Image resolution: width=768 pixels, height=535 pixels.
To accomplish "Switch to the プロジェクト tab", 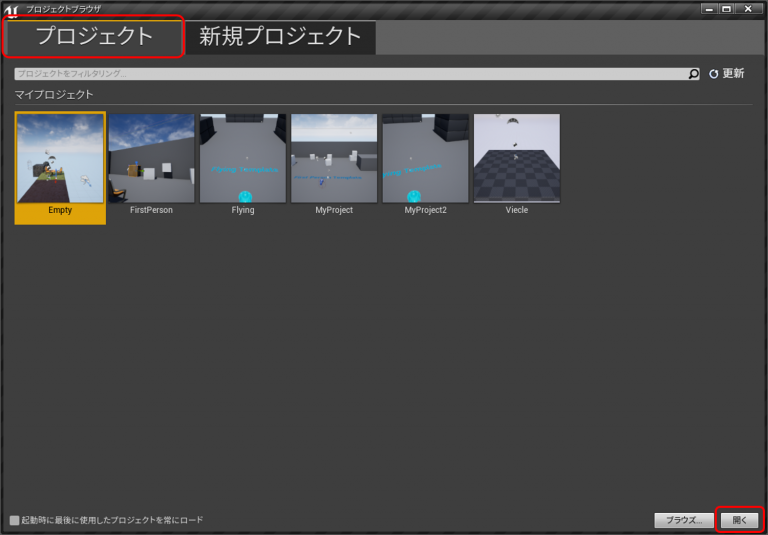I will (94, 37).
